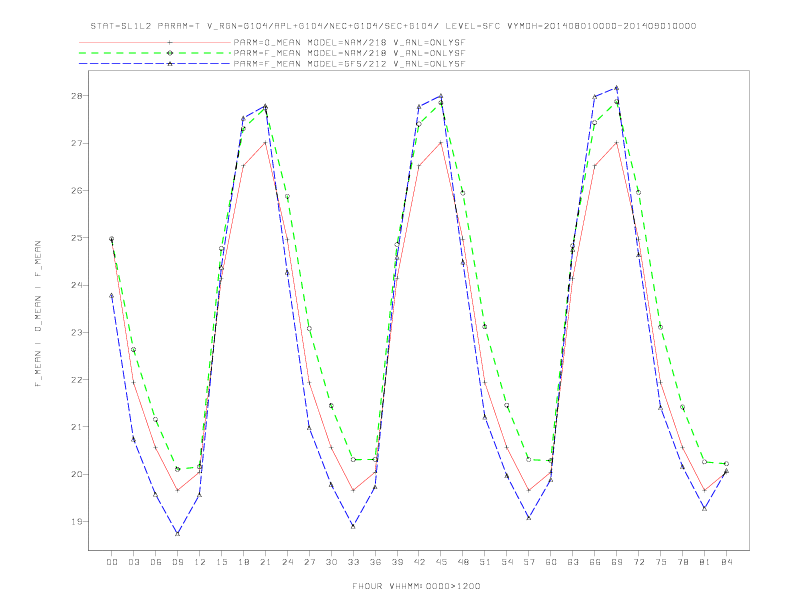792x612 pixels.
Task: Click x-axis forecast hour label 48
Action: pyautogui.click(x=463, y=562)
